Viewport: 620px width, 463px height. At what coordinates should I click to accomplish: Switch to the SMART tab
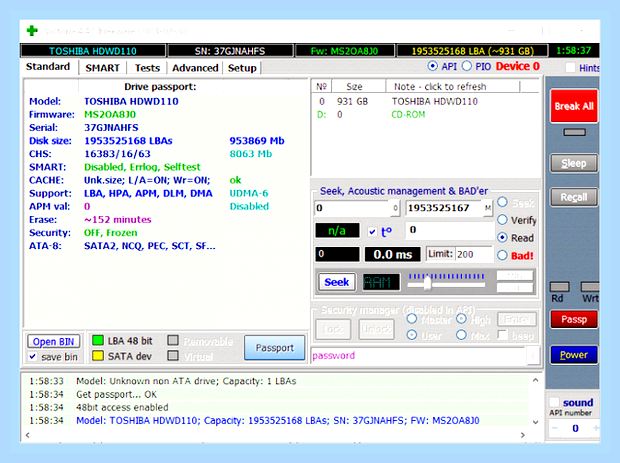click(x=102, y=68)
